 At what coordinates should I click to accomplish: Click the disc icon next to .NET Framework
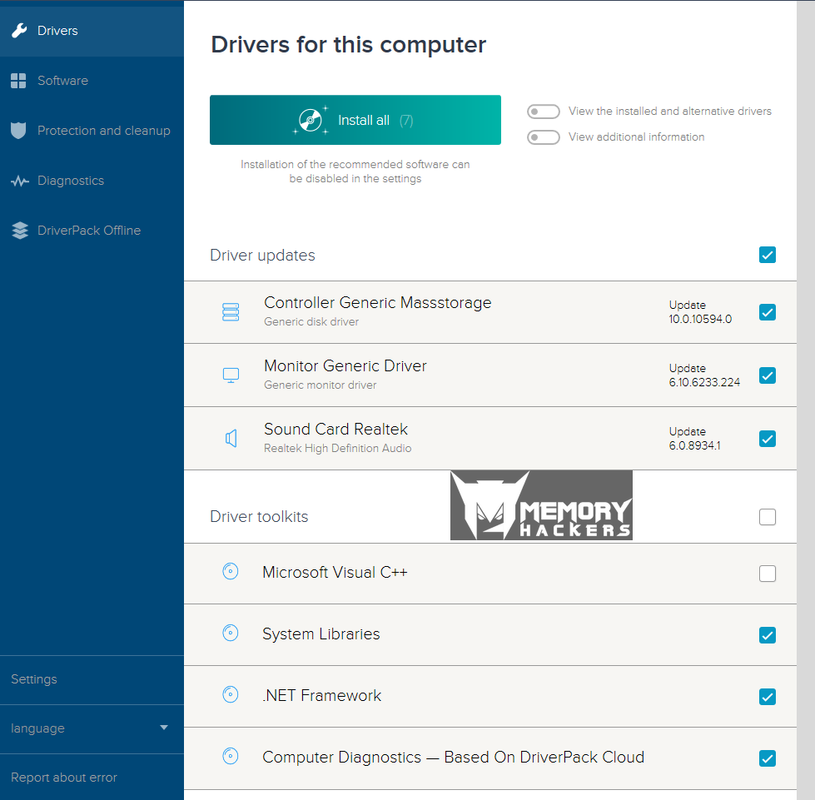click(x=230, y=694)
